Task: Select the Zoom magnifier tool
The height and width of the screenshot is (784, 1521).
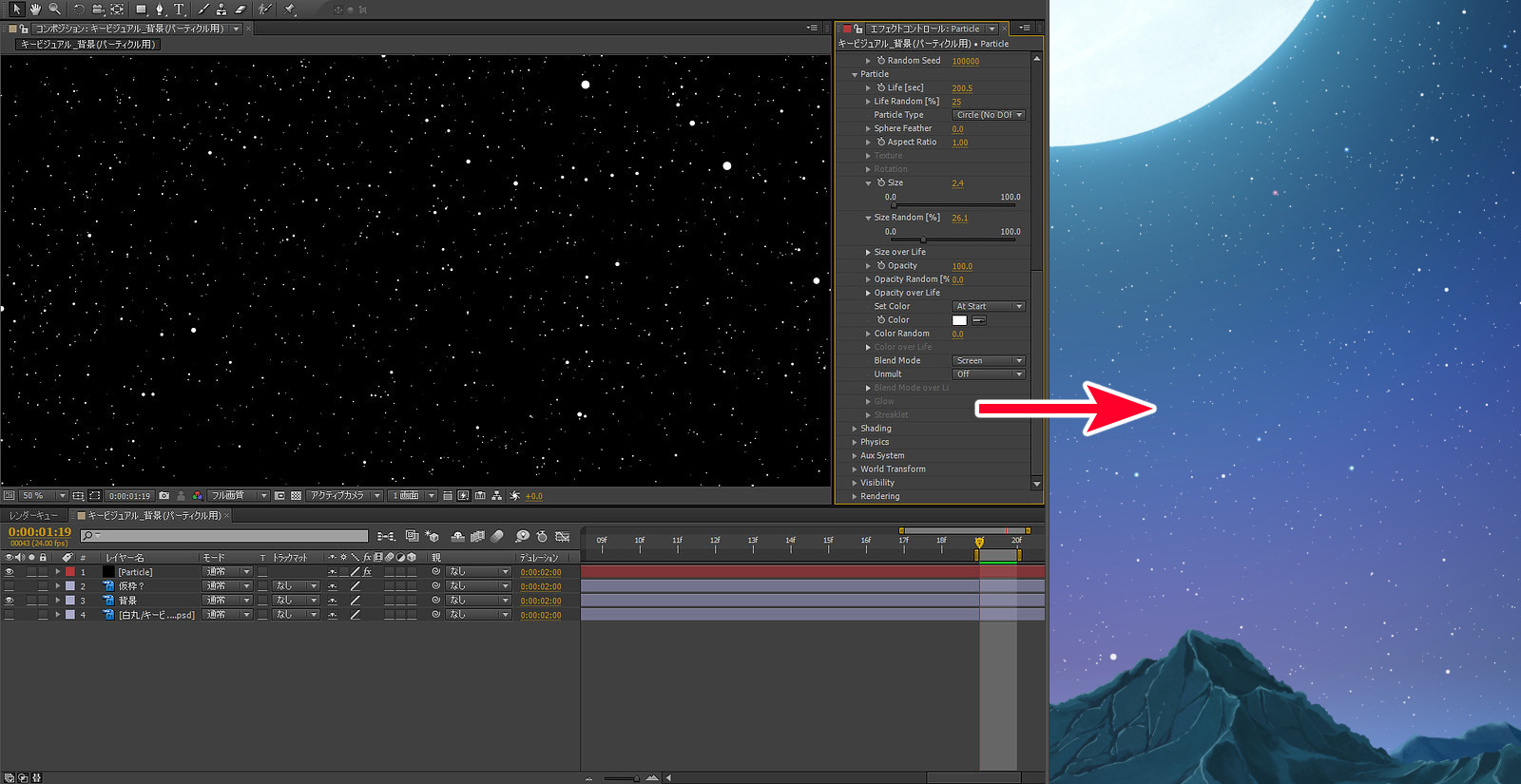Action: pos(54,10)
